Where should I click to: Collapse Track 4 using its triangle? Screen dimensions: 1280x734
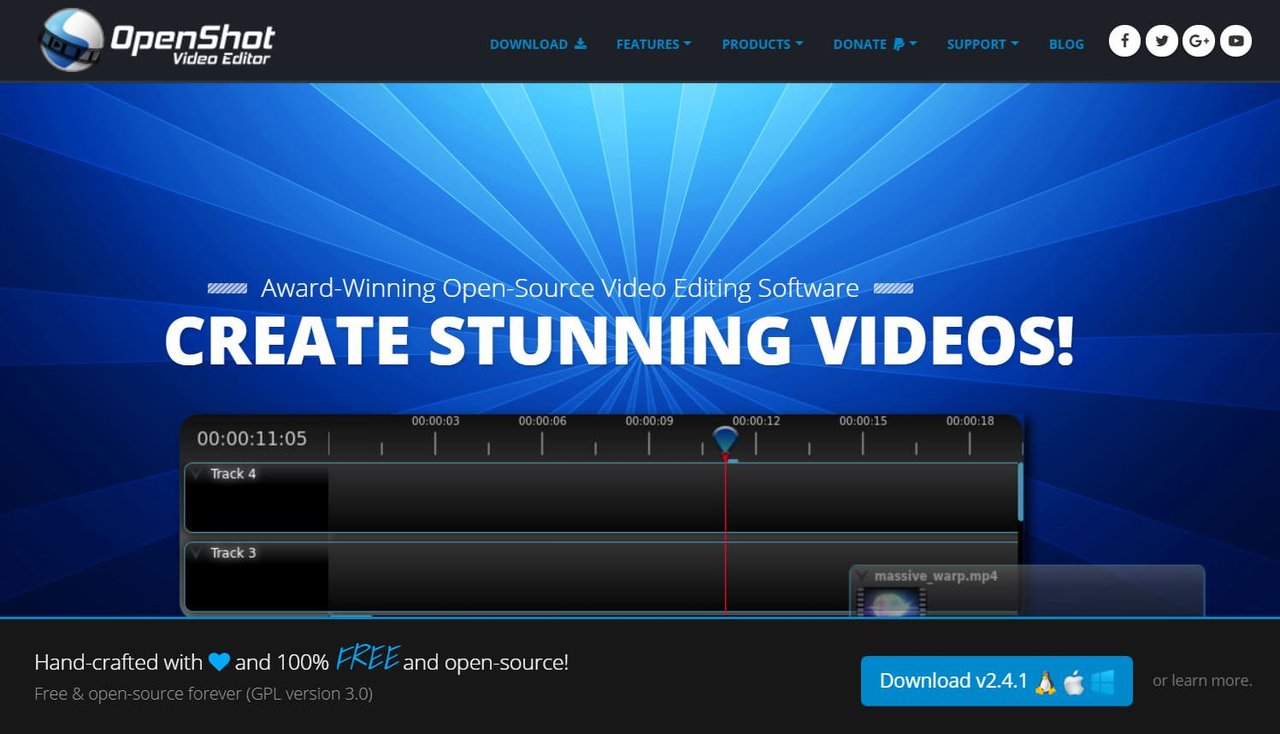(x=196, y=474)
